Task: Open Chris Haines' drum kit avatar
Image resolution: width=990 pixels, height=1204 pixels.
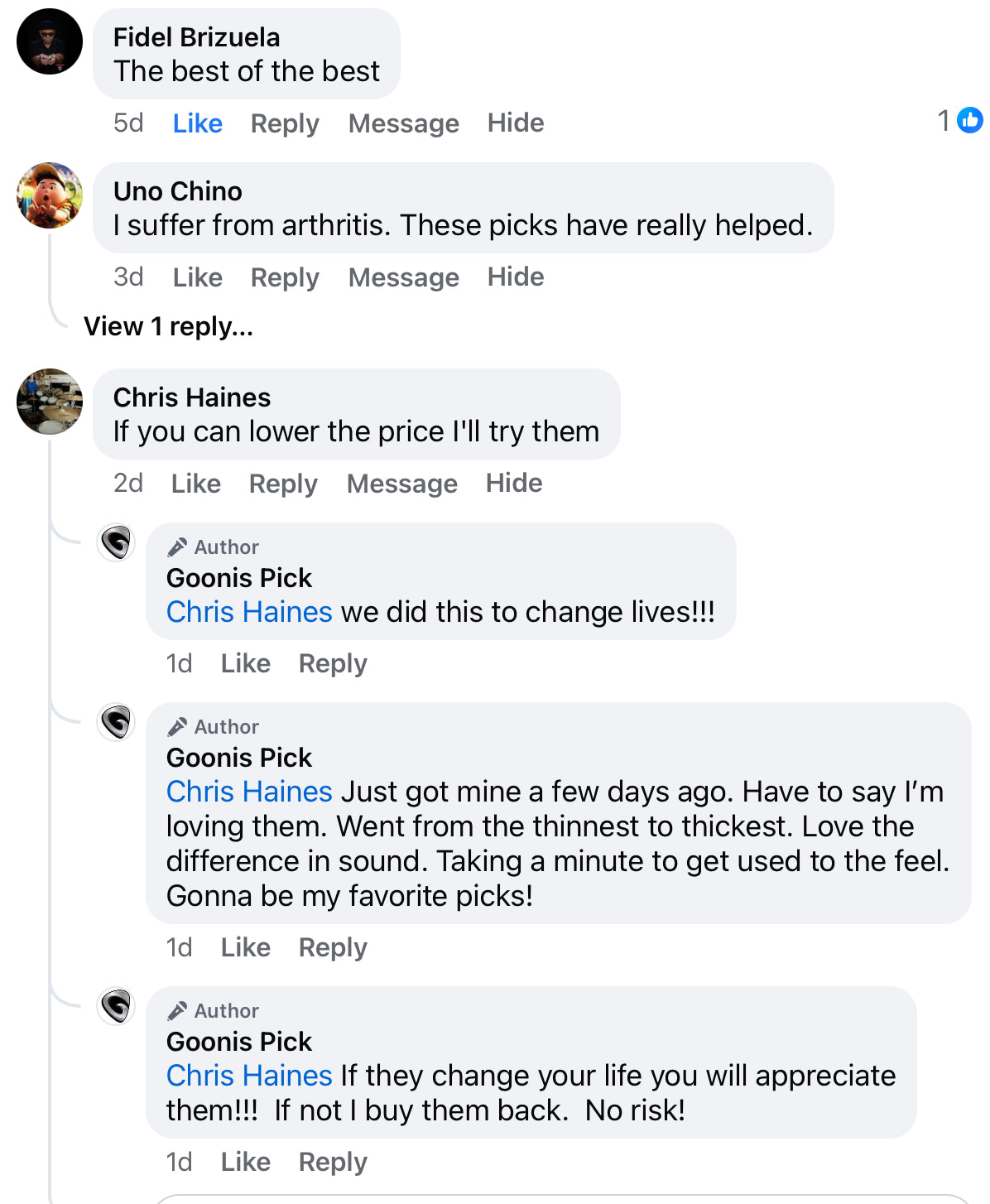Action: click(x=50, y=402)
